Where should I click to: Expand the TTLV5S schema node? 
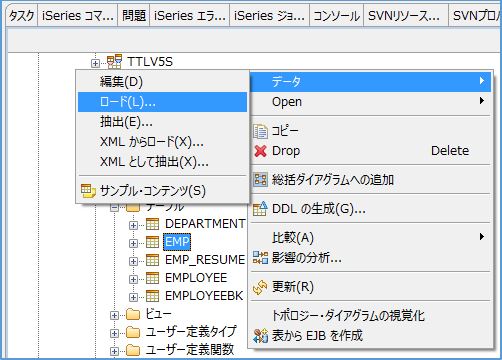click(95, 63)
